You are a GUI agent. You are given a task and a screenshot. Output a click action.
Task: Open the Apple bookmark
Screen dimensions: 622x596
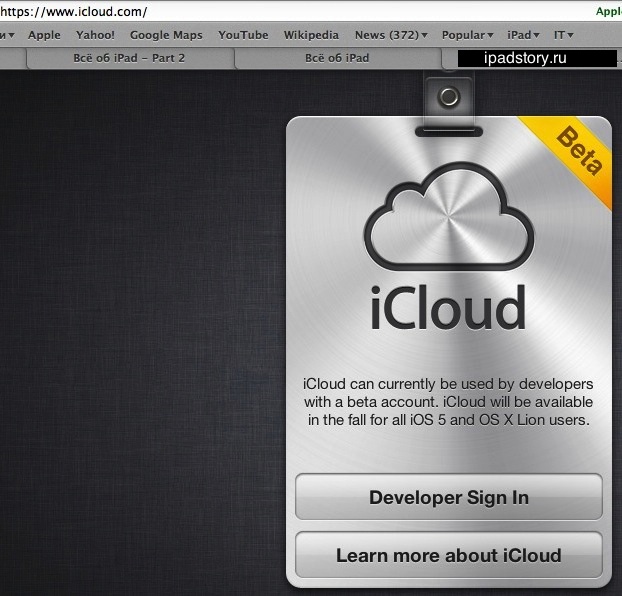click(44, 35)
